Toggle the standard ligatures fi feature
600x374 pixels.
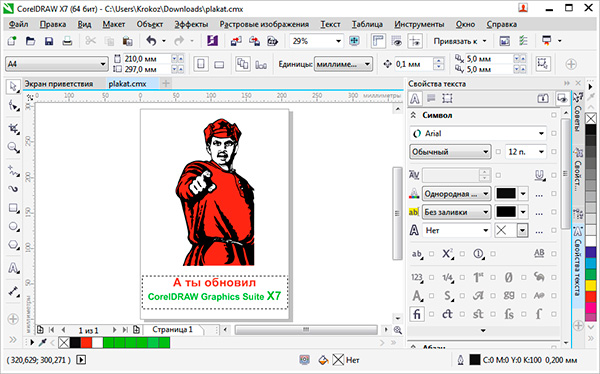click(417, 314)
